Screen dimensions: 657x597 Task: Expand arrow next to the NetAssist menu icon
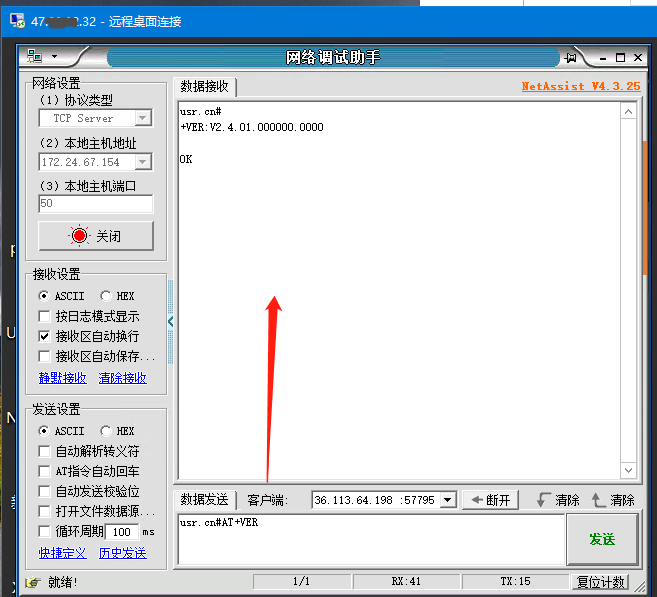coord(54,57)
